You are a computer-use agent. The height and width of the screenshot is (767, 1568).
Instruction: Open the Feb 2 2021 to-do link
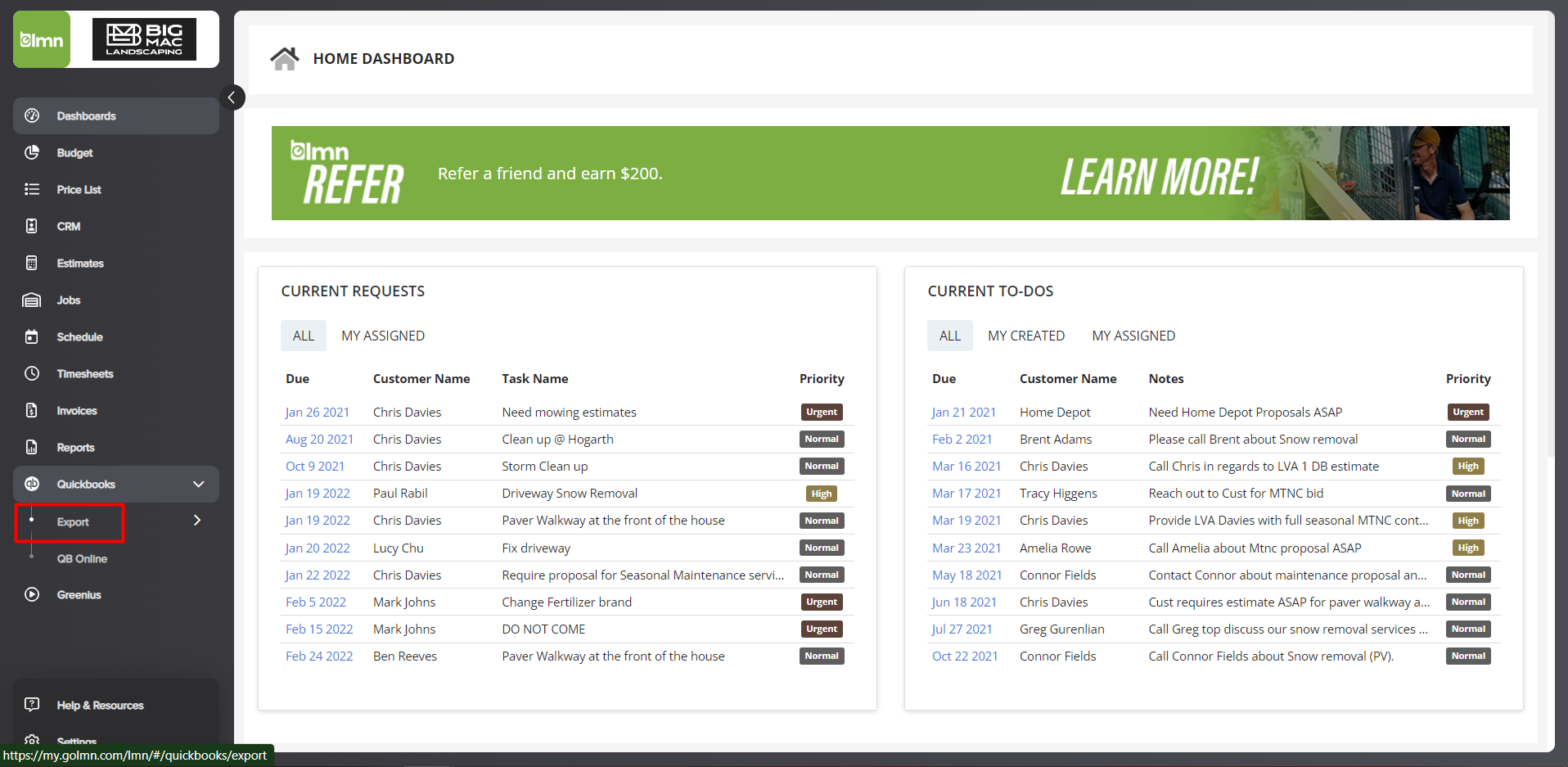pos(962,439)
